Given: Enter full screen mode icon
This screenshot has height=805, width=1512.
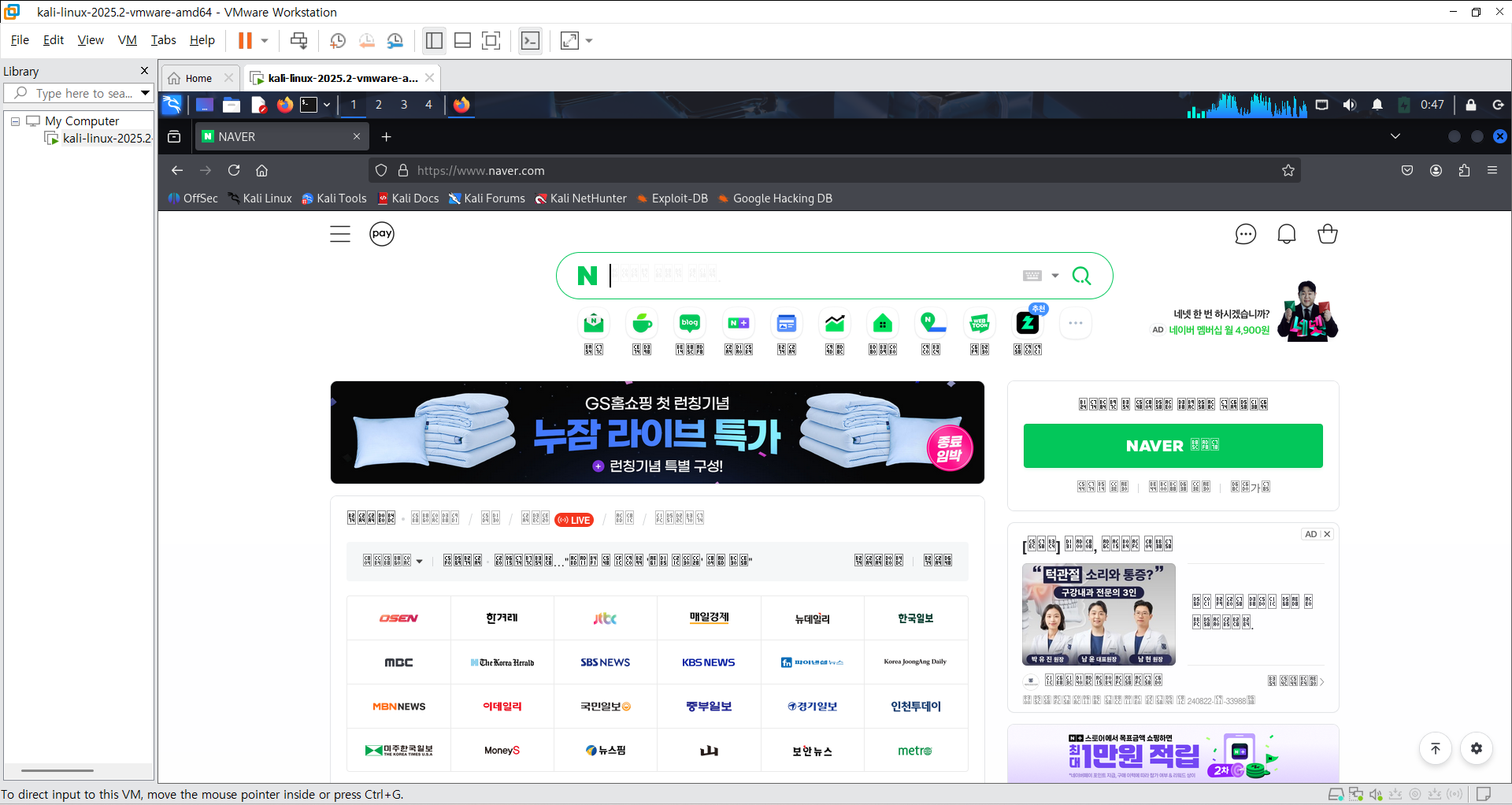Looking at the screenshot, I should point(491,40).
